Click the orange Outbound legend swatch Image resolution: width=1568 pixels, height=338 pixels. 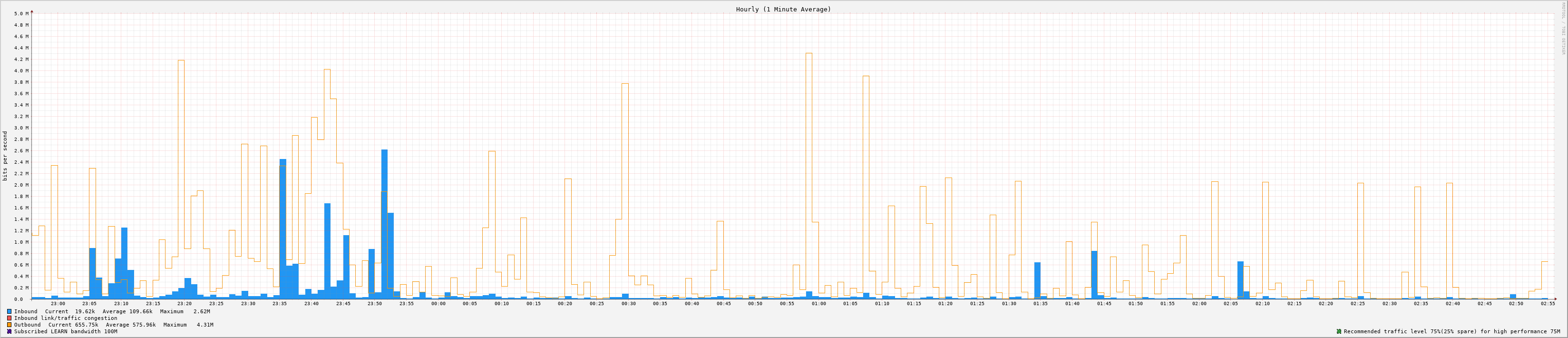[9, 325]
